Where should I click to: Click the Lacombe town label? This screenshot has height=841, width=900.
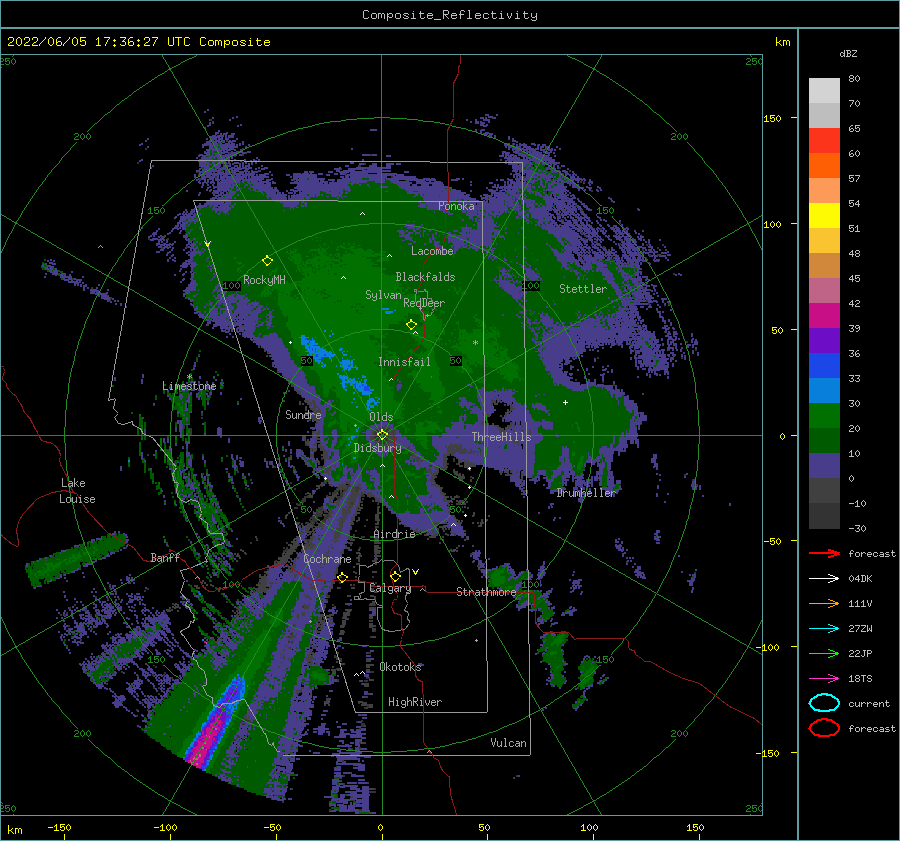432,251
